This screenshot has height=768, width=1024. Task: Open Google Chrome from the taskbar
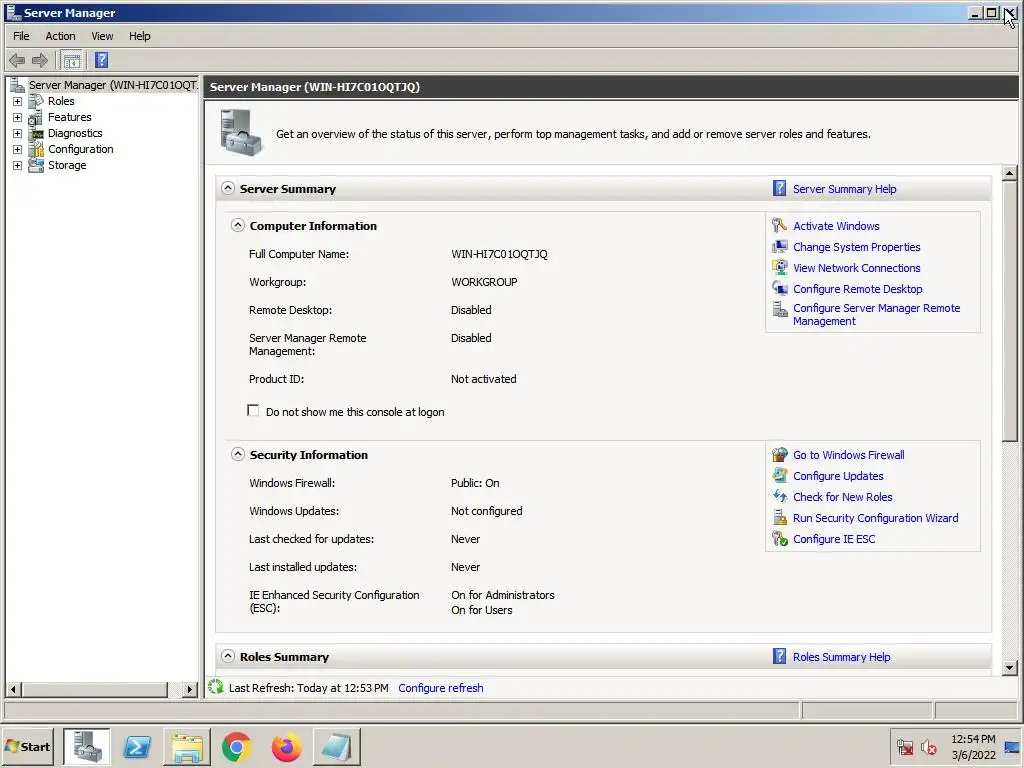click(236, 746)
